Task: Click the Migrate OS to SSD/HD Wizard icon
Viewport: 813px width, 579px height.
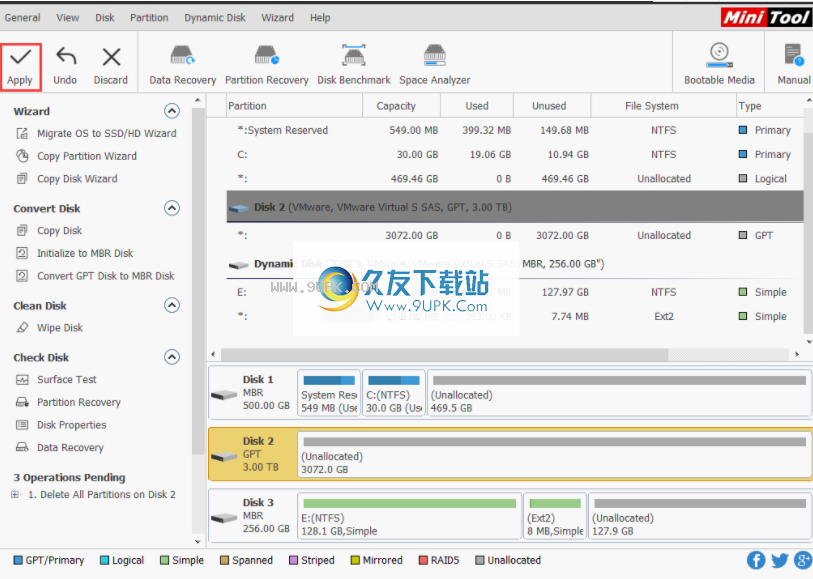Action: coord(22,134)
